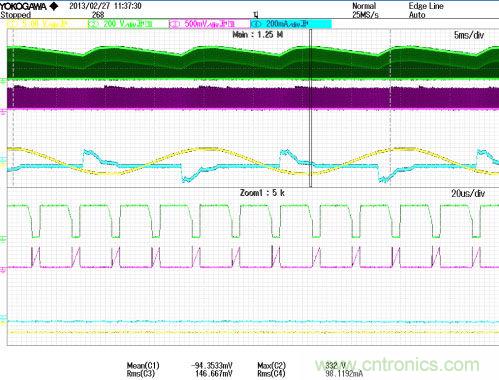Select green channel 2 200 V/div label
This screenshot has width=499, height=380.
pos(128,24)
